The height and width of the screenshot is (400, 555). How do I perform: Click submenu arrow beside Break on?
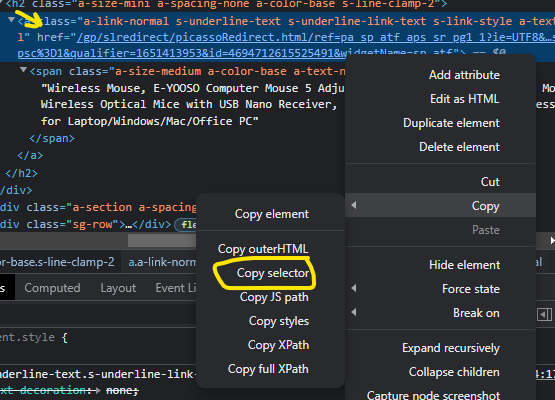[x=354, y=312]
